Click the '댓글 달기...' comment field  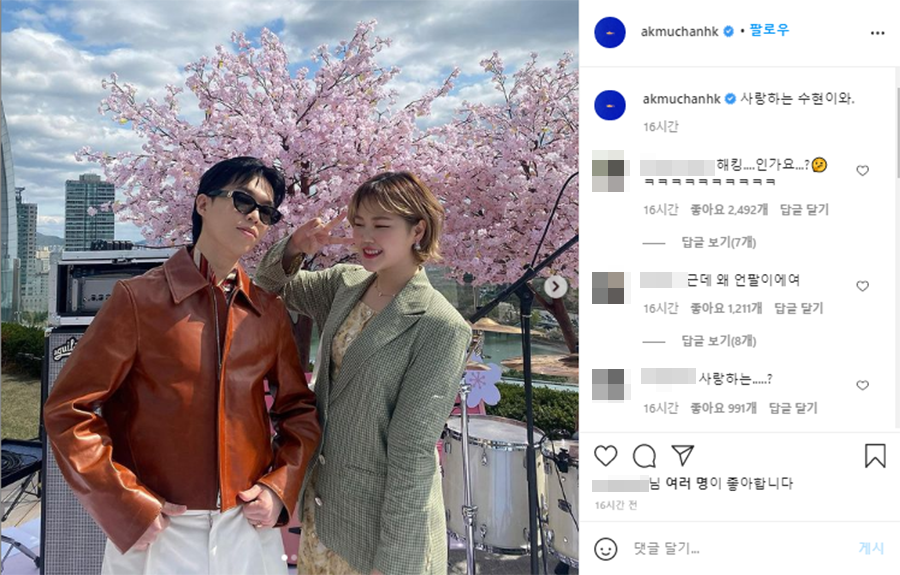740,549
